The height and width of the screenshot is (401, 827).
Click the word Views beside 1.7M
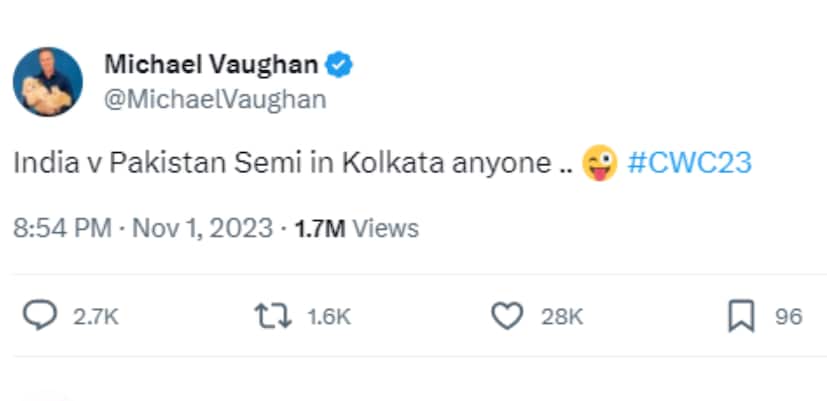click(386, 228)
